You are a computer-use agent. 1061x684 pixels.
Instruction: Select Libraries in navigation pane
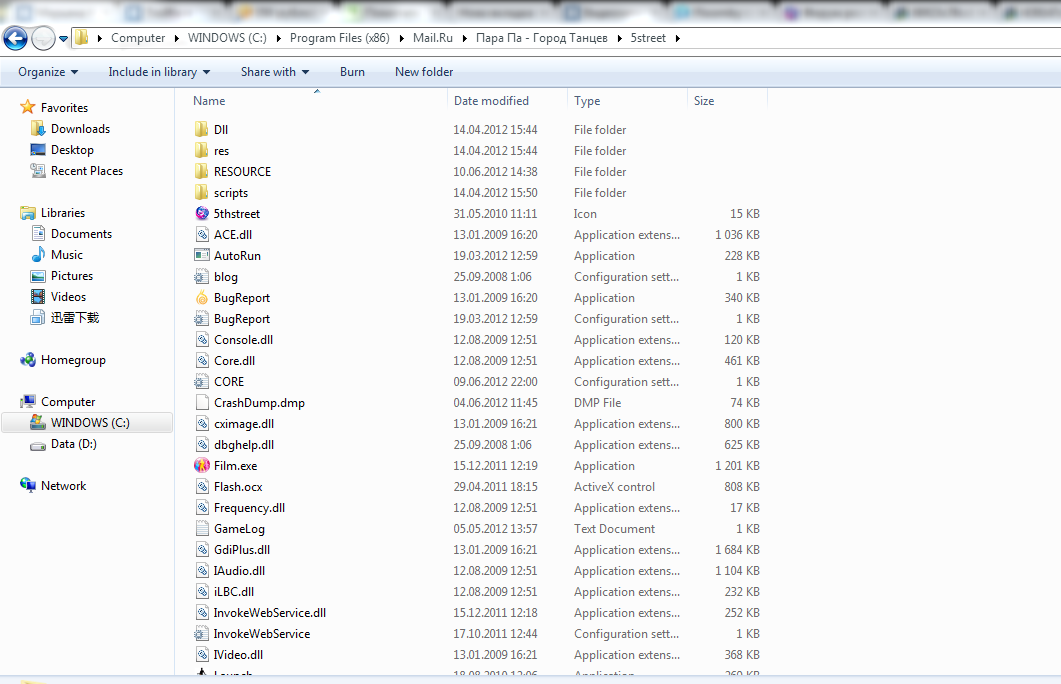[62, 212]
